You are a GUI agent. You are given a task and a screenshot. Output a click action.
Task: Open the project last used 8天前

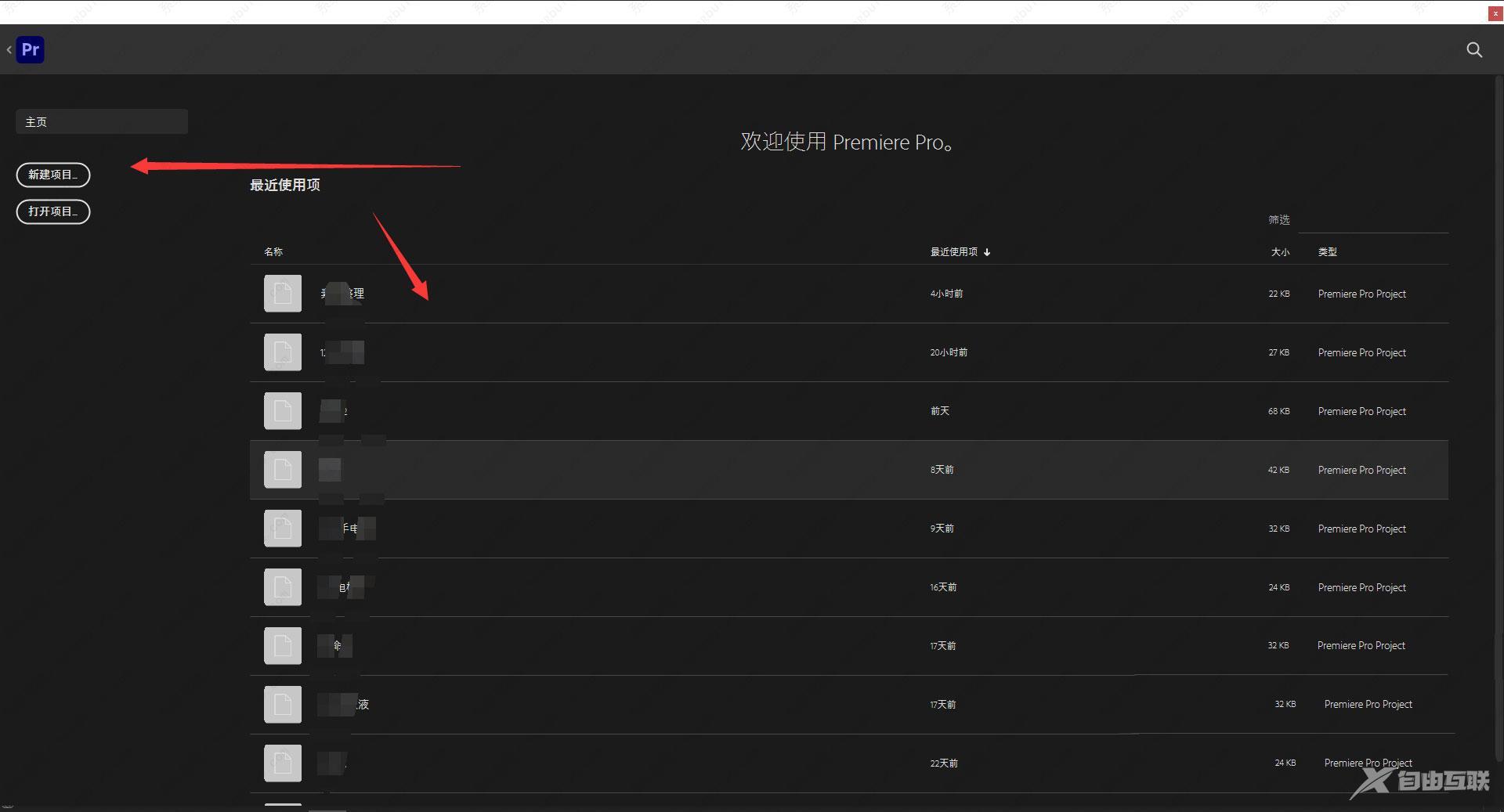tap(849, 470)
